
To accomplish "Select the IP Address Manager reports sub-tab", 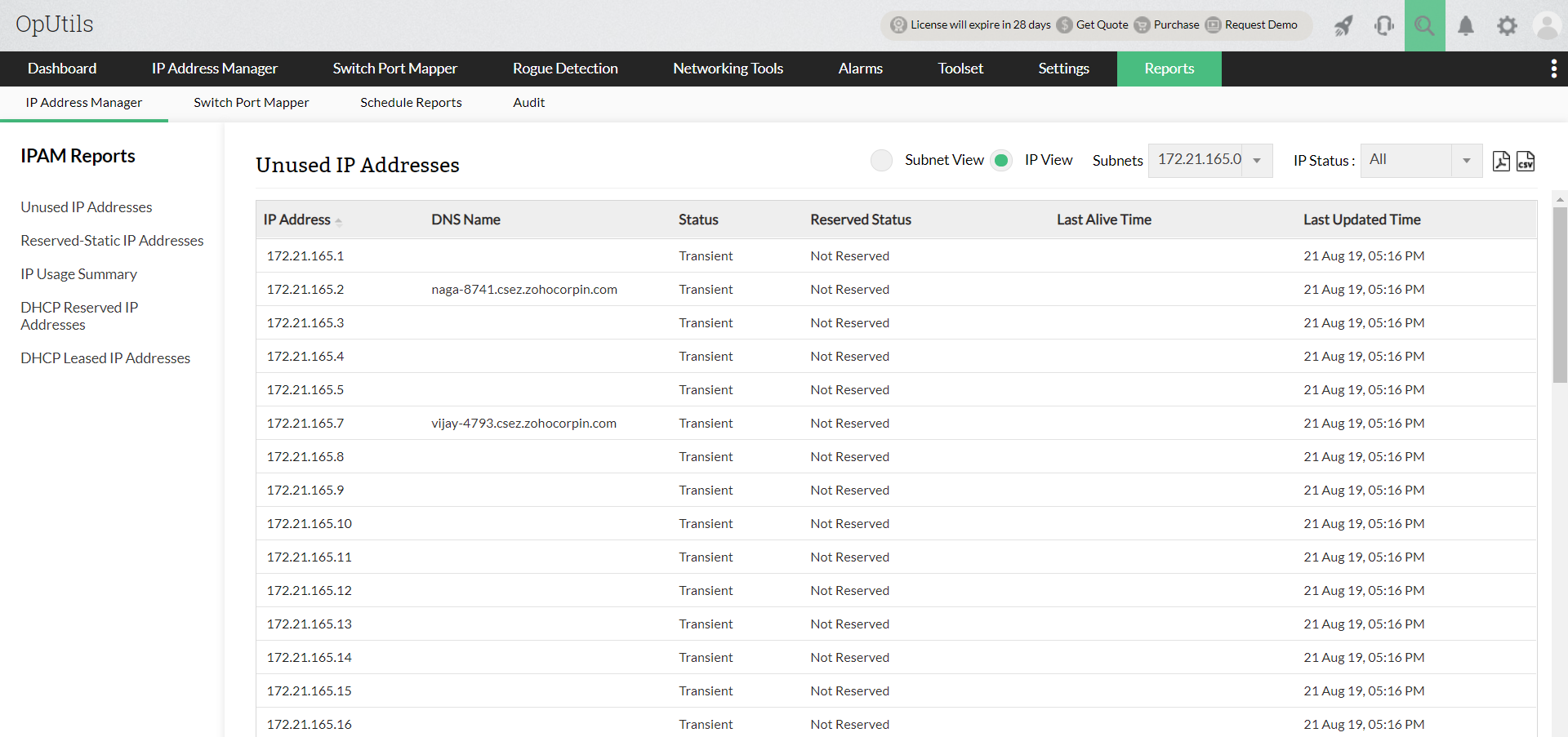I will (84, 103).
